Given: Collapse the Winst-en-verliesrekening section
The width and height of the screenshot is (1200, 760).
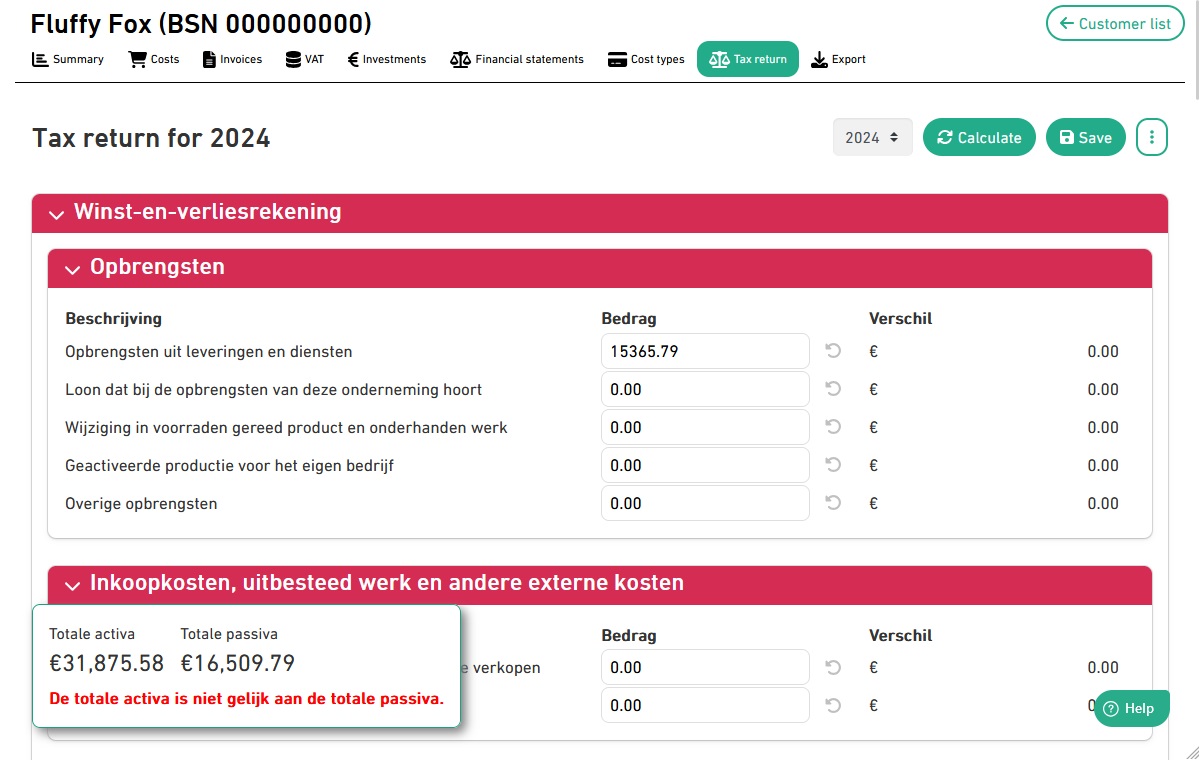Looking at the screenshot, I should (57, 213).
